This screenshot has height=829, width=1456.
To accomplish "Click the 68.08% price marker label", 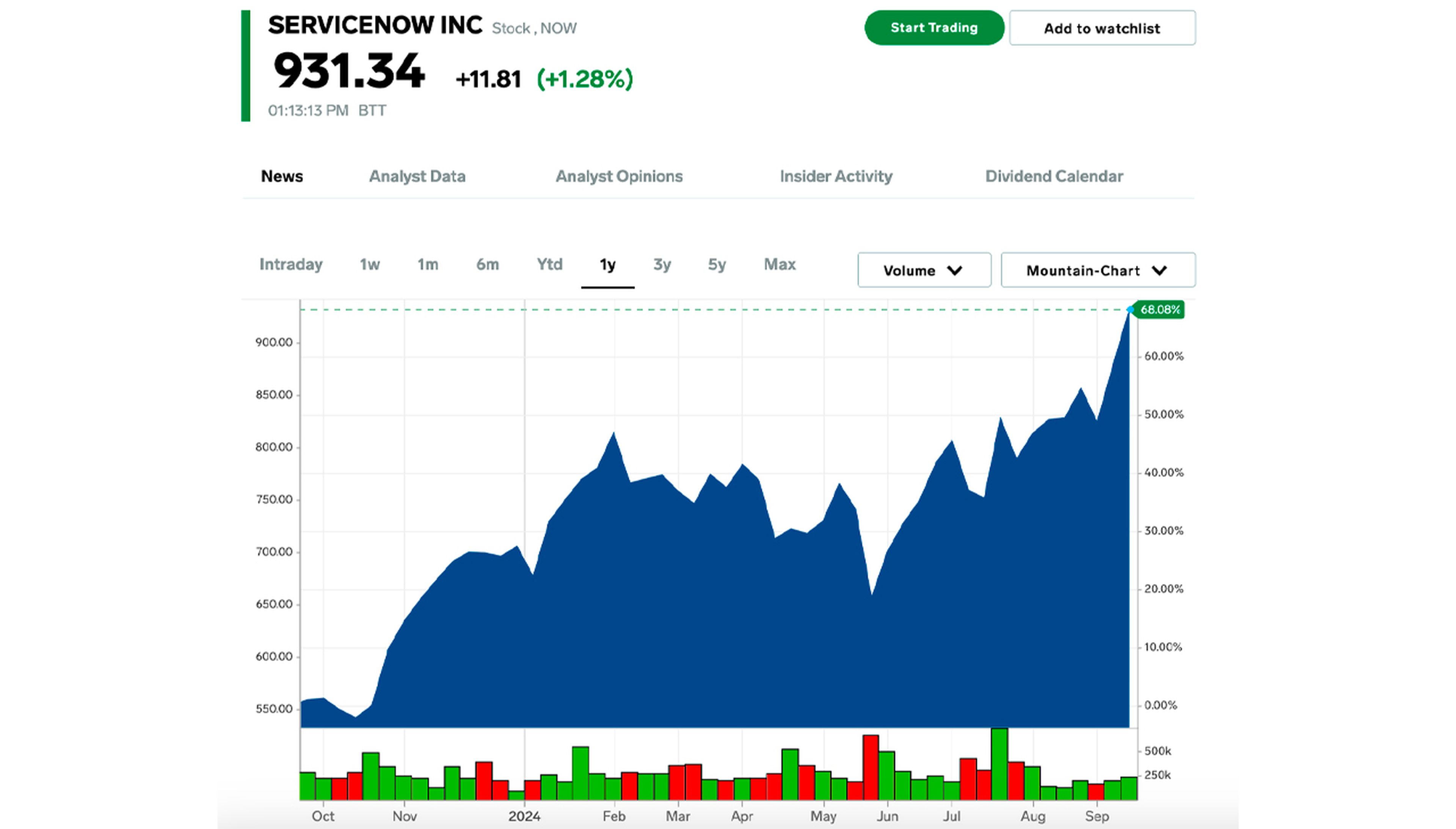I will point(1160,310).
